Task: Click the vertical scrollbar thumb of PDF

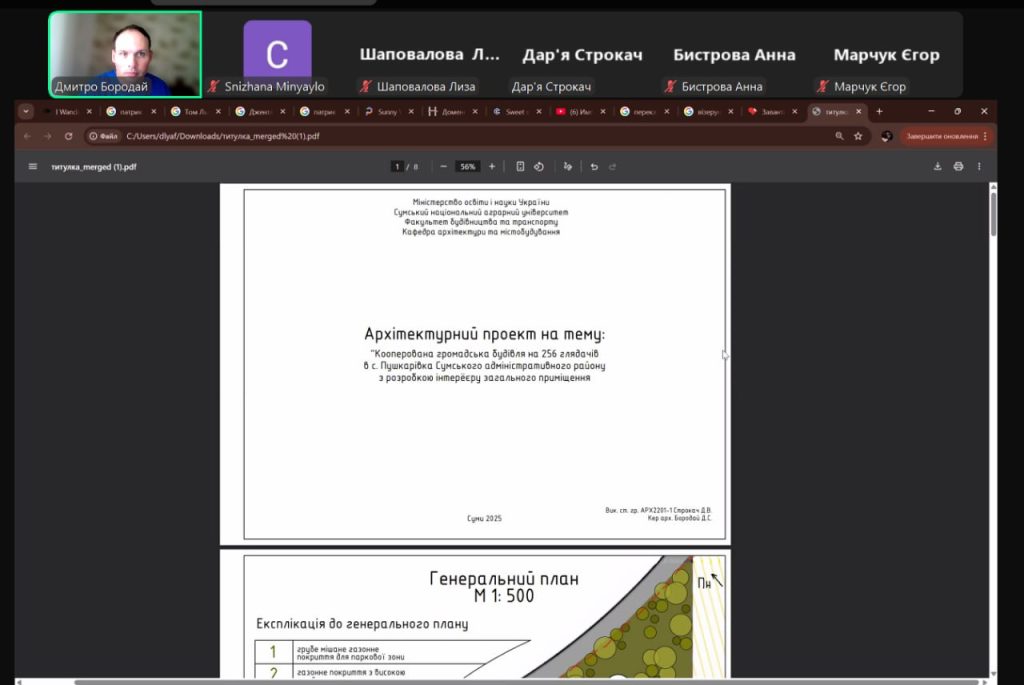Action: (993, 214)
